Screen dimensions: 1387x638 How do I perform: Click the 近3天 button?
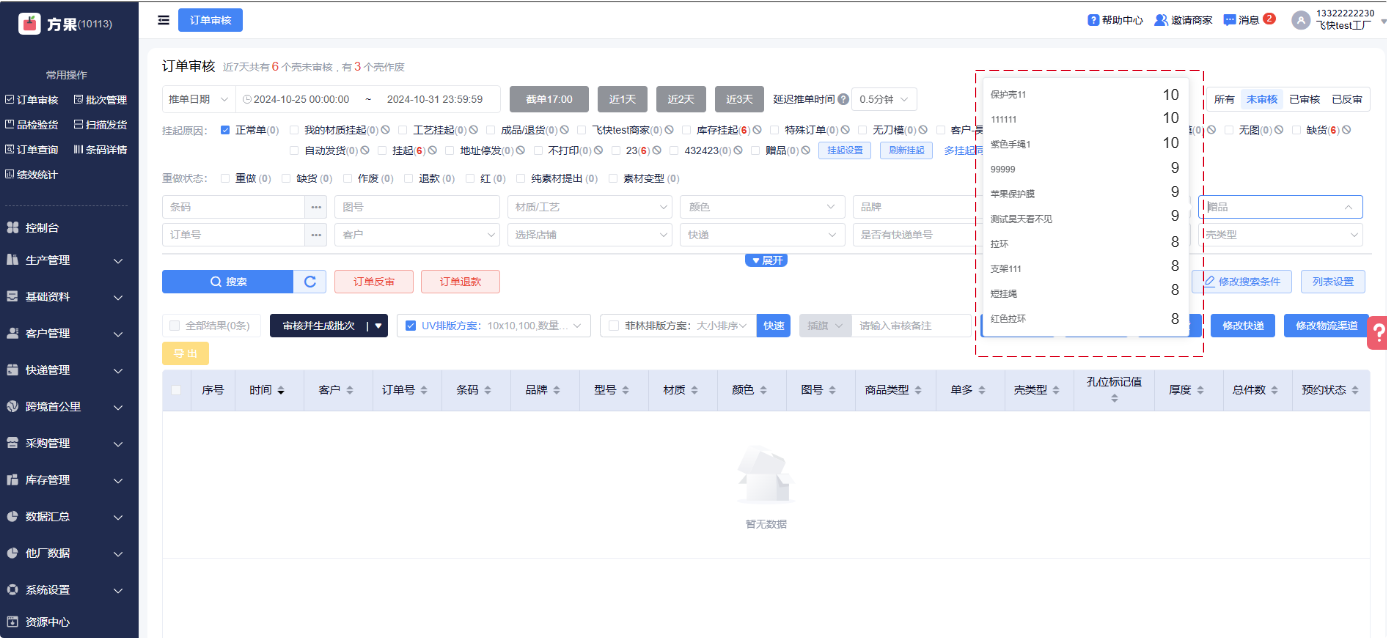pyautogui.click(x=739, y=99)
